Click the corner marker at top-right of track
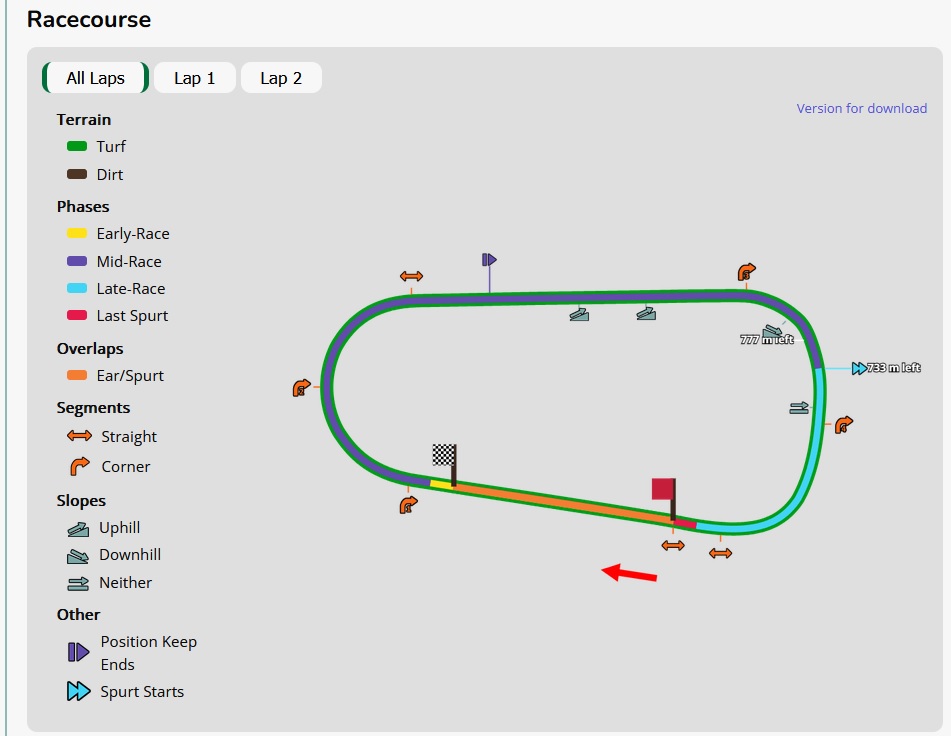The image size is (951, 736). pos(747,272)
